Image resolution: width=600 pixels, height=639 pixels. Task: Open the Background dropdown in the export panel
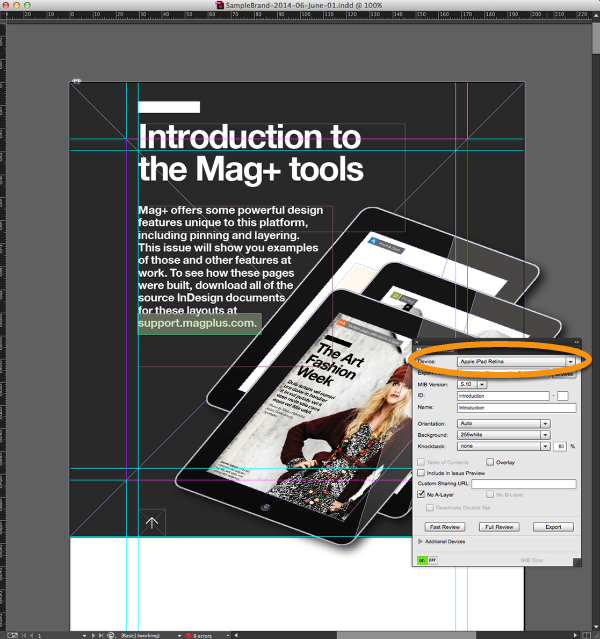point(504,435)
